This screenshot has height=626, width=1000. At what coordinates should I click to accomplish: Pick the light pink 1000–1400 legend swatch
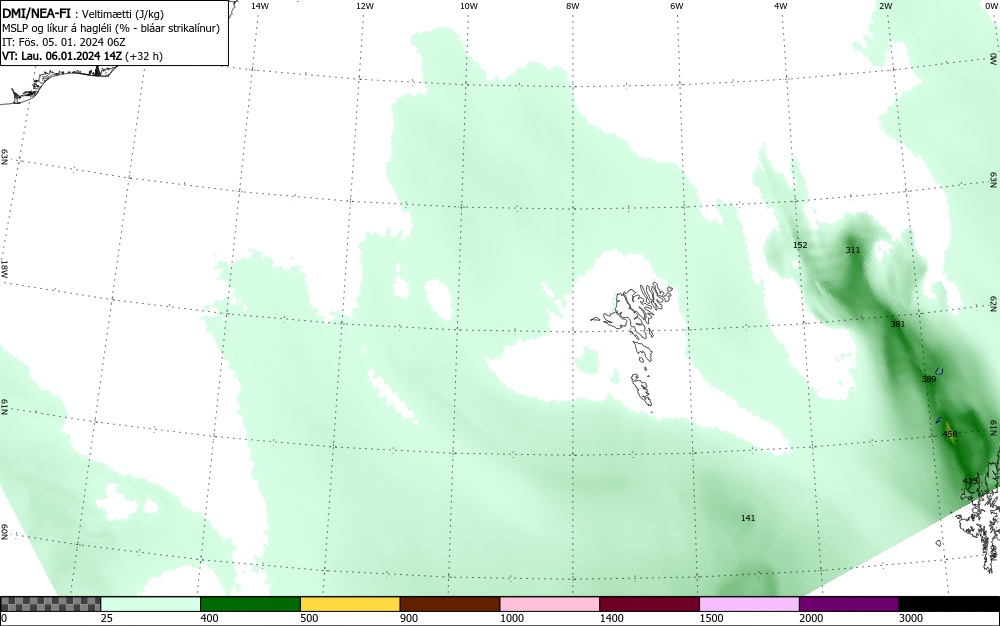coord(550,604)
